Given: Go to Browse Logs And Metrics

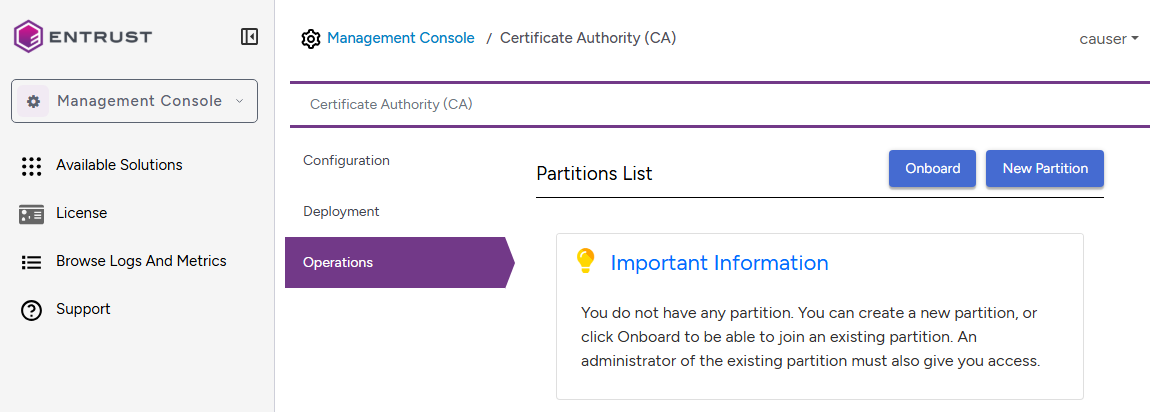Looking at the screenshot, I should (141, 261).
